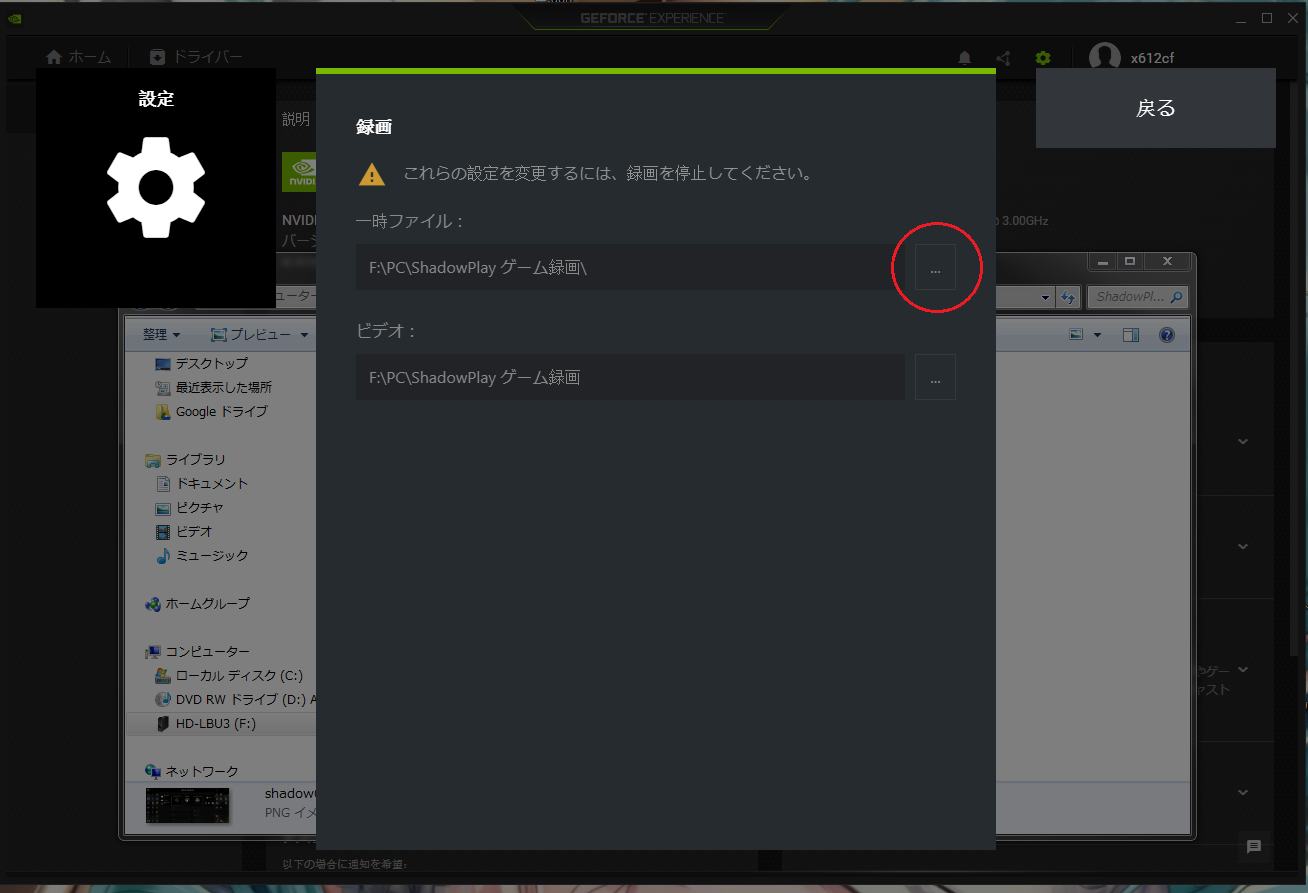Viewport: 1308px width, 893px height.
Task: Click the yellow warning triangle icon
Action: (x=372, y=174)
